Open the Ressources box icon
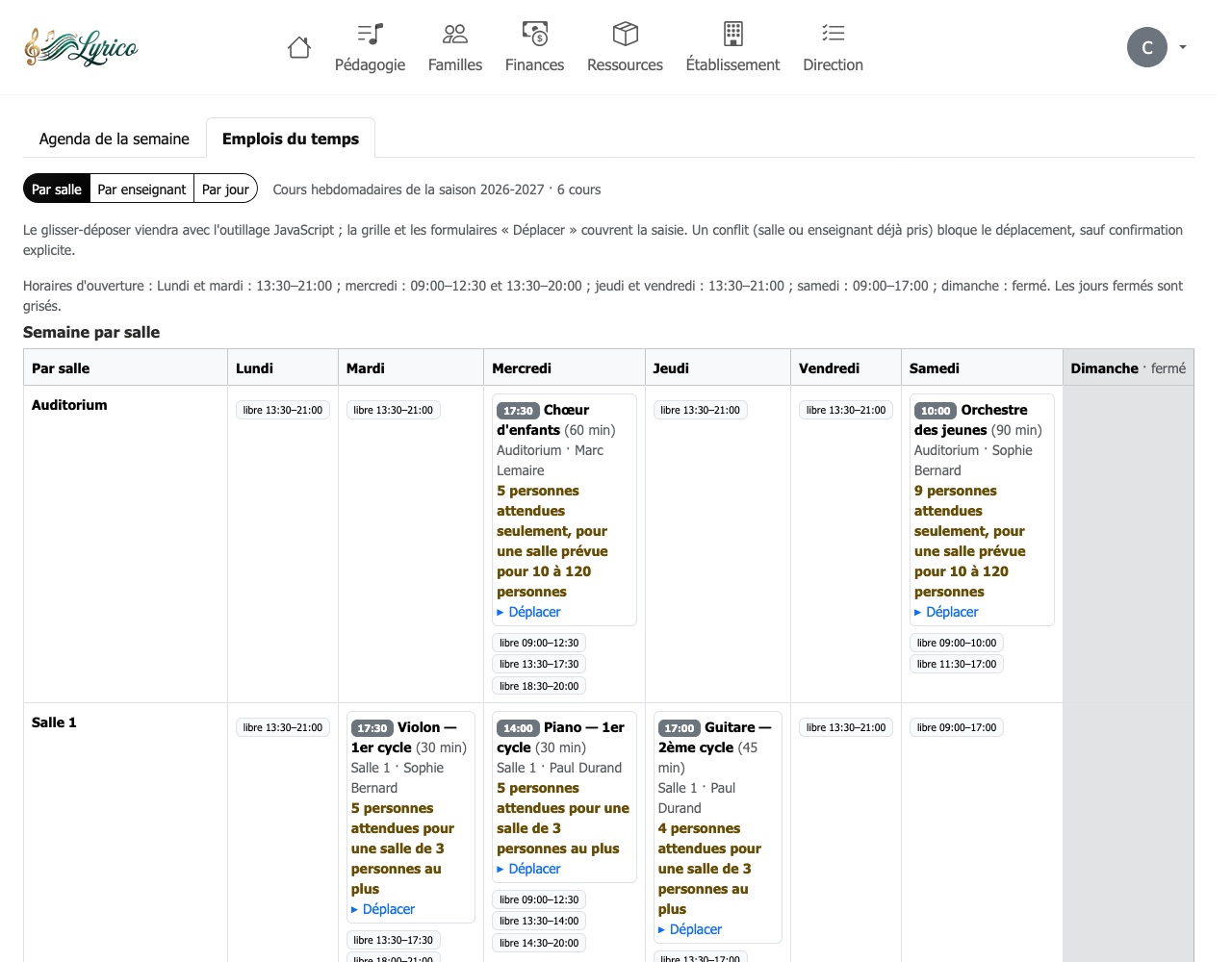 point(626,34)
